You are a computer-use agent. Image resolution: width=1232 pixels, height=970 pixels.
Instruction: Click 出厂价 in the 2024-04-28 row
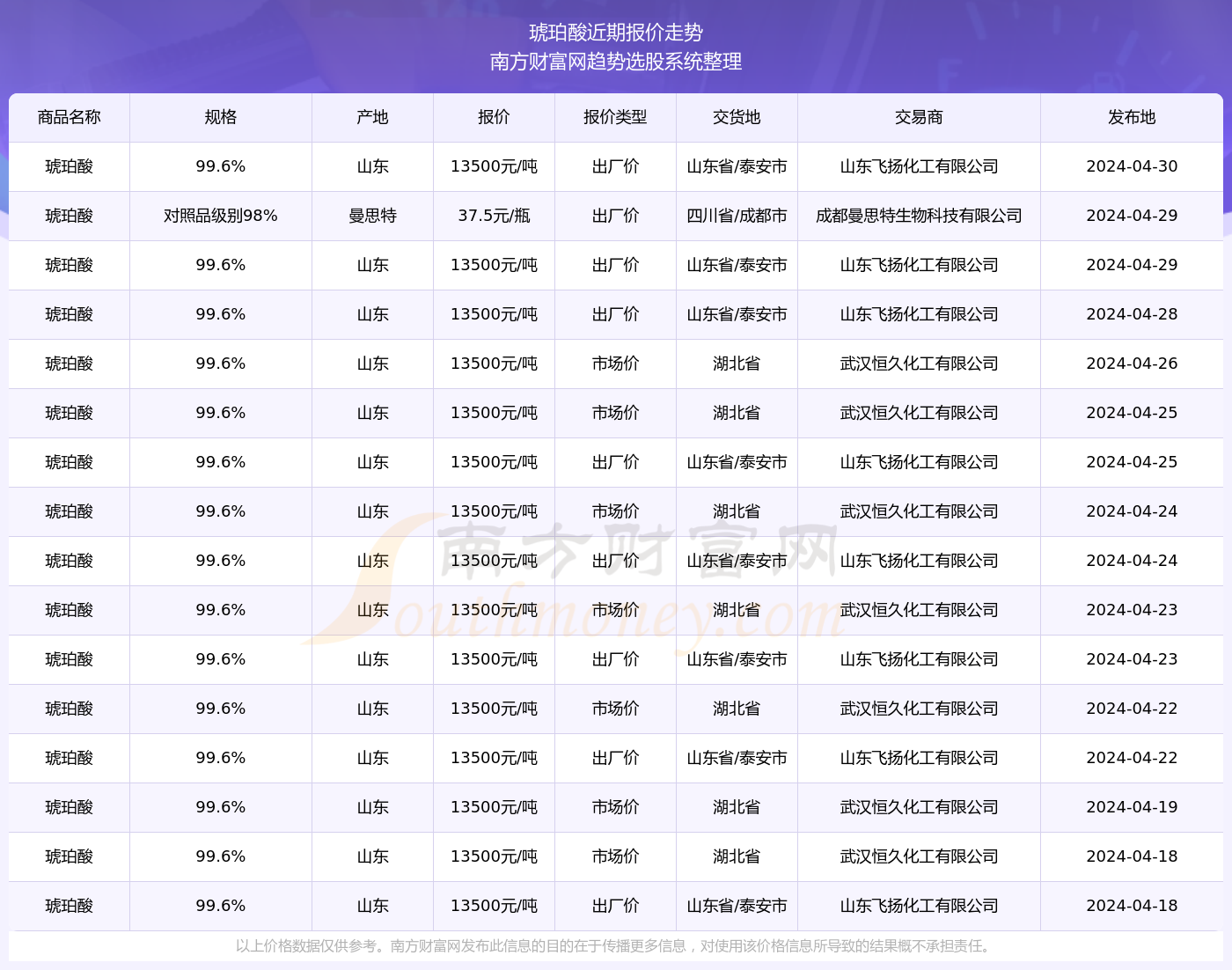pyautogui.click(x=615, y=314)
